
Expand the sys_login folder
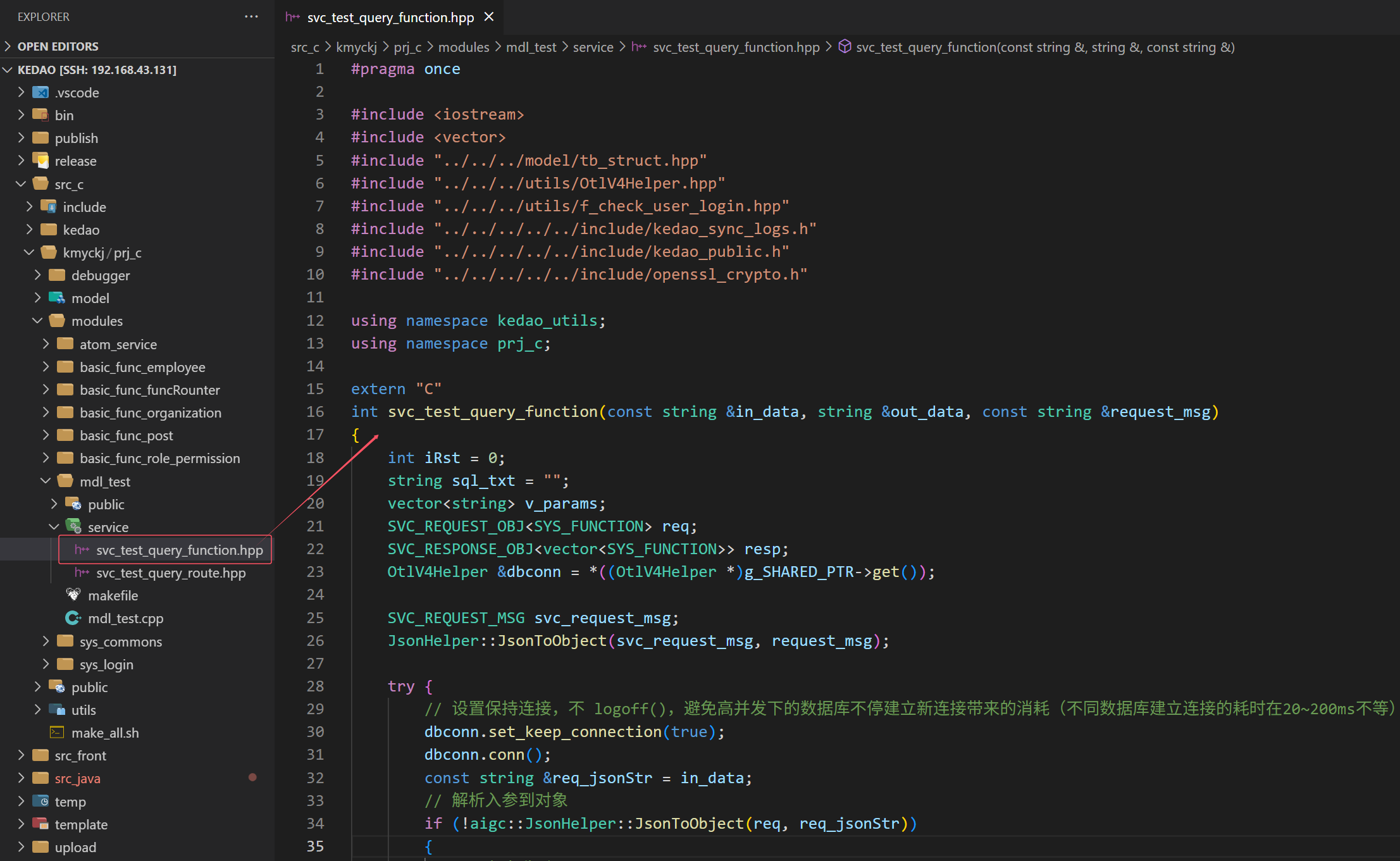(46, 664)
